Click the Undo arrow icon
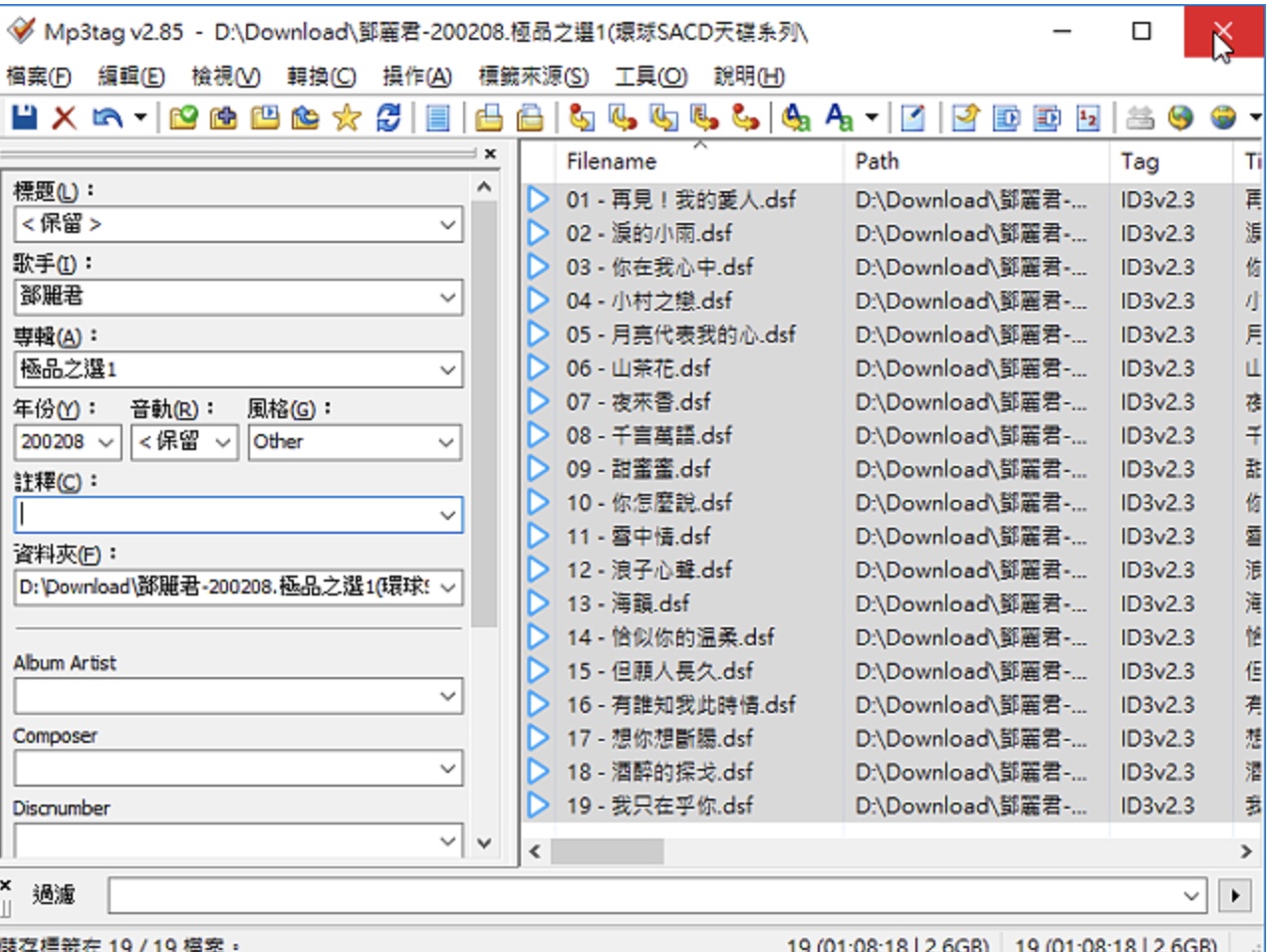This screenshot has height=952, width=1275. pos(107,118)
